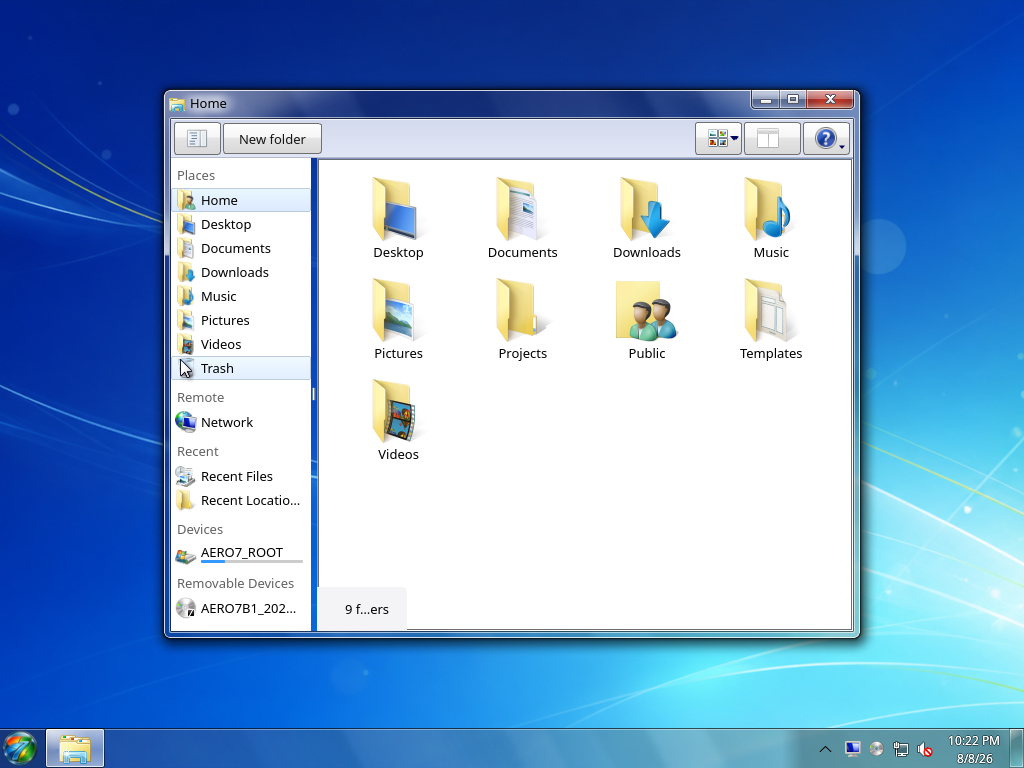Open the disc tray icon
This screenshot has height=768, width=1024.
click(x=876, y=748)
